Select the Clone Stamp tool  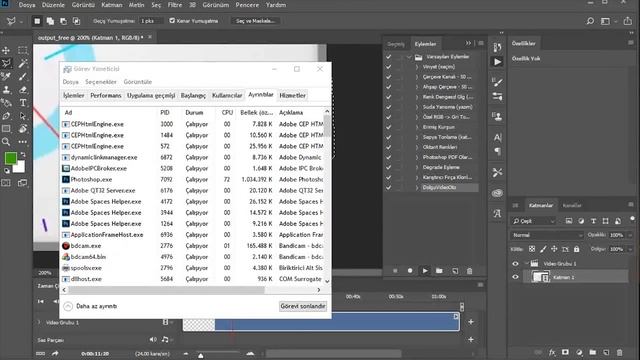tap(6, 89)
